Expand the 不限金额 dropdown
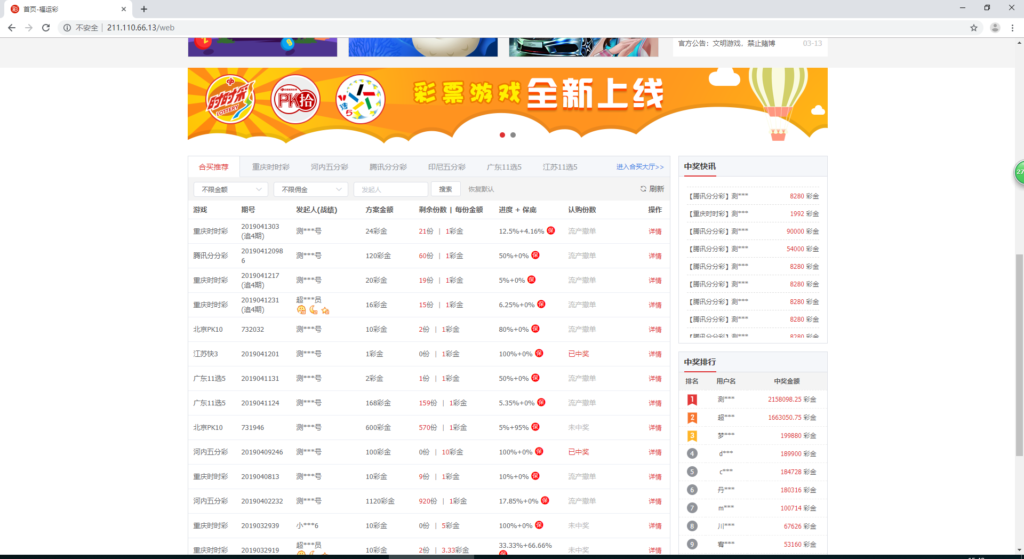 [x=231, y=189]
